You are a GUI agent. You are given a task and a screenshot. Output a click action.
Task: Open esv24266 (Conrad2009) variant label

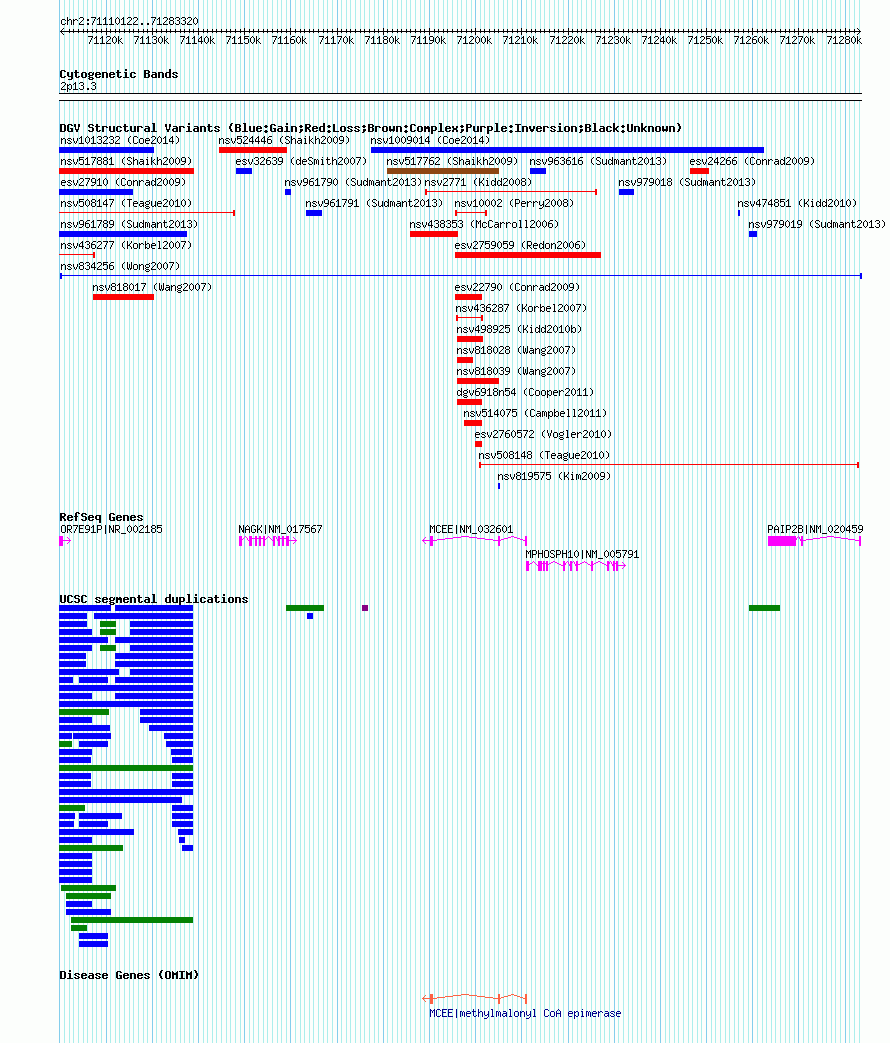point(752,162)
